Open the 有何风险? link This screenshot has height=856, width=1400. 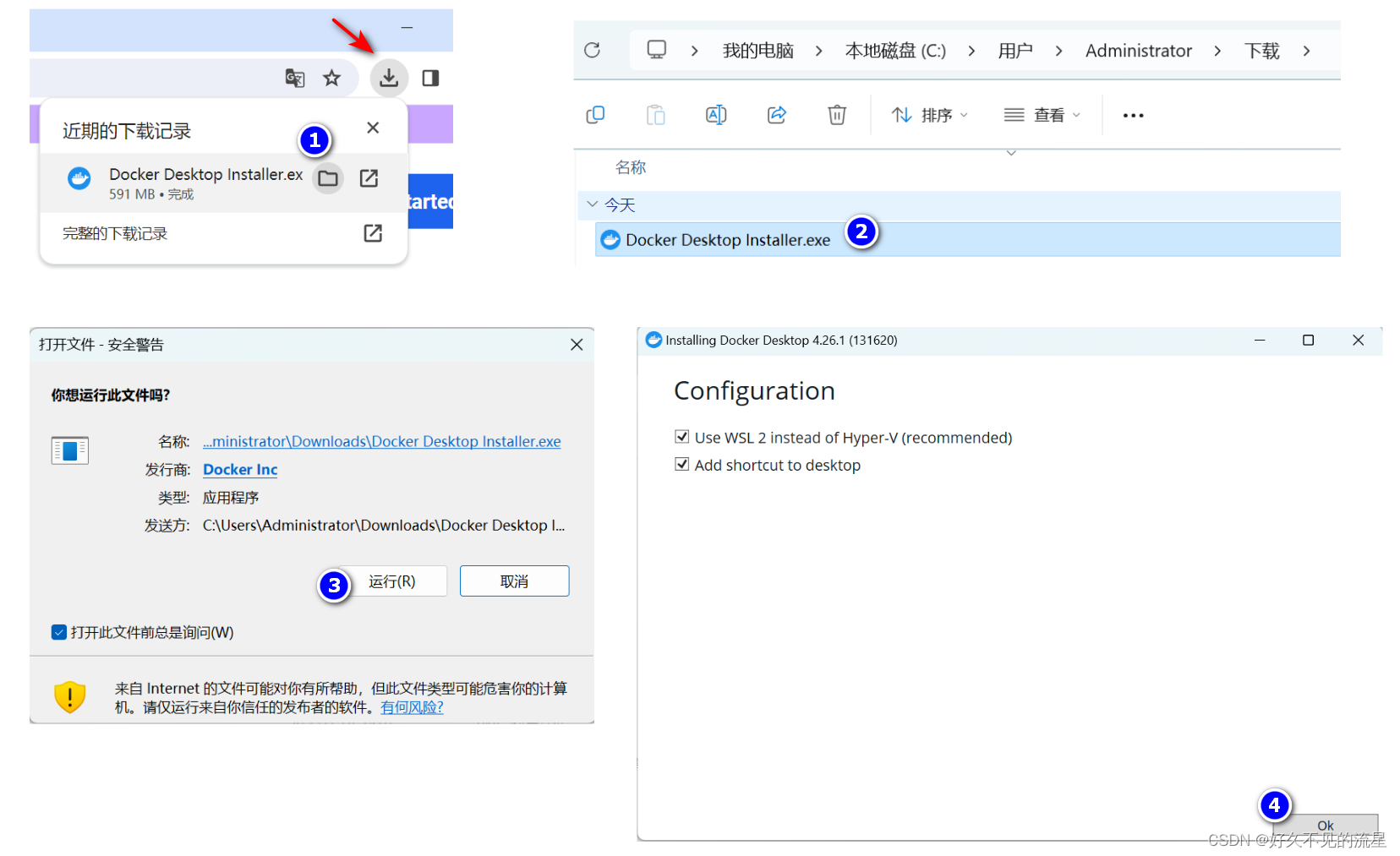point(412,707)
